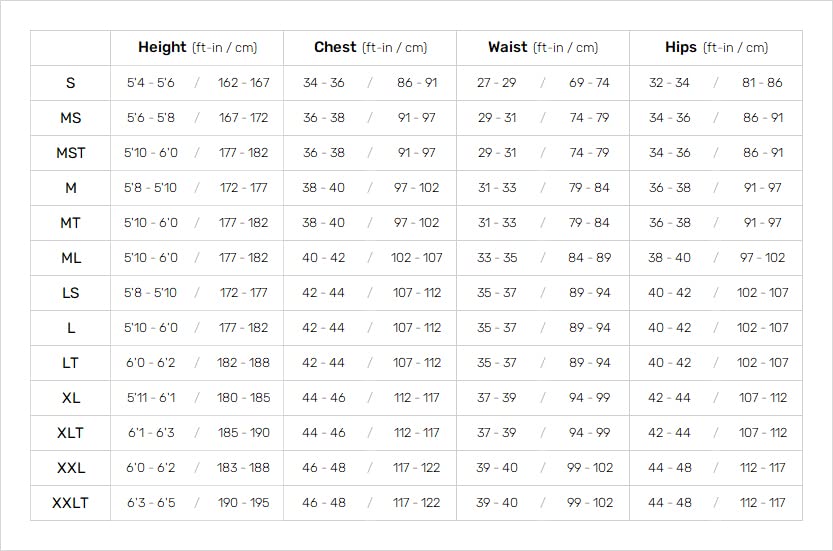Click the 81 - 86 hips cm value
Viewport: 833px width, 551px height.
pos(763,83)
